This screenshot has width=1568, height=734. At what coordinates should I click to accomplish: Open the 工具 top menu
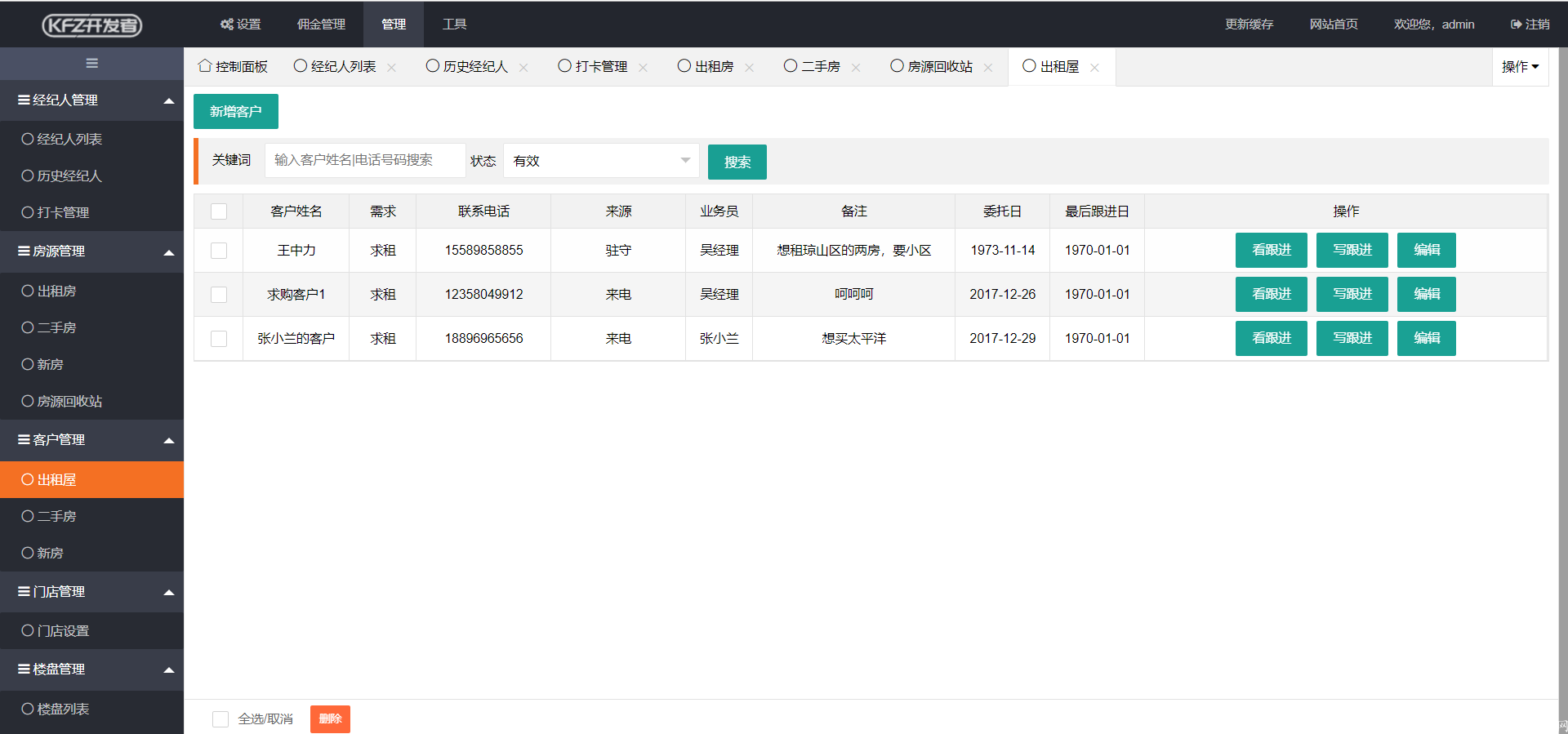click(455, 24)
